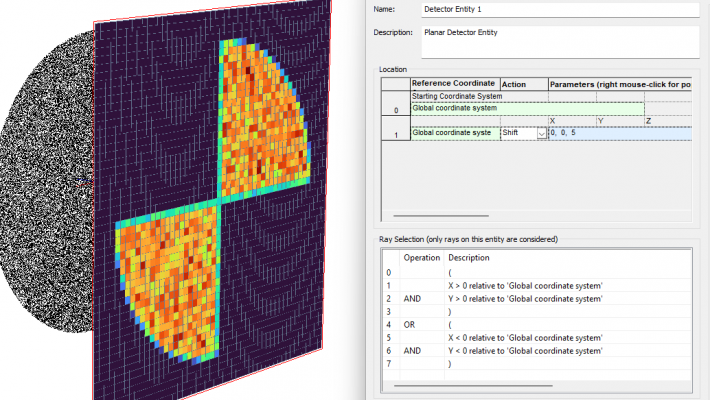This screenshot has height=400, width=710.
Task: Click the Description box 'Planar Detector Entity'
Action: (560, 42)
